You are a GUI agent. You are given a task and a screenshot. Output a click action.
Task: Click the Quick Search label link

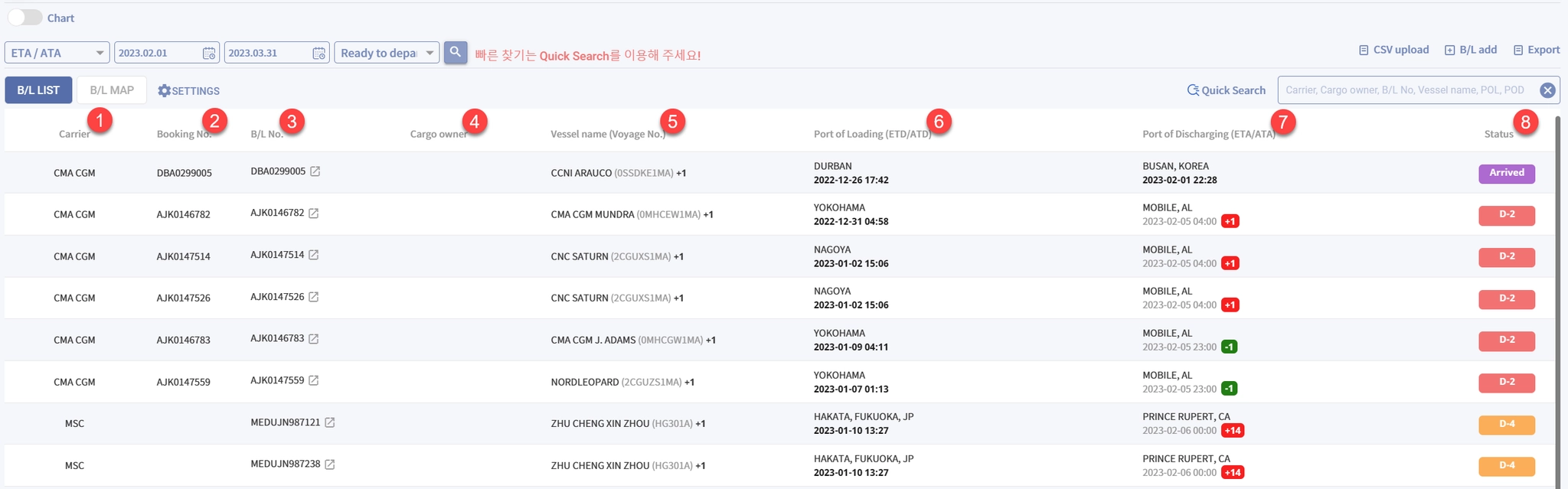point(1227,90)
